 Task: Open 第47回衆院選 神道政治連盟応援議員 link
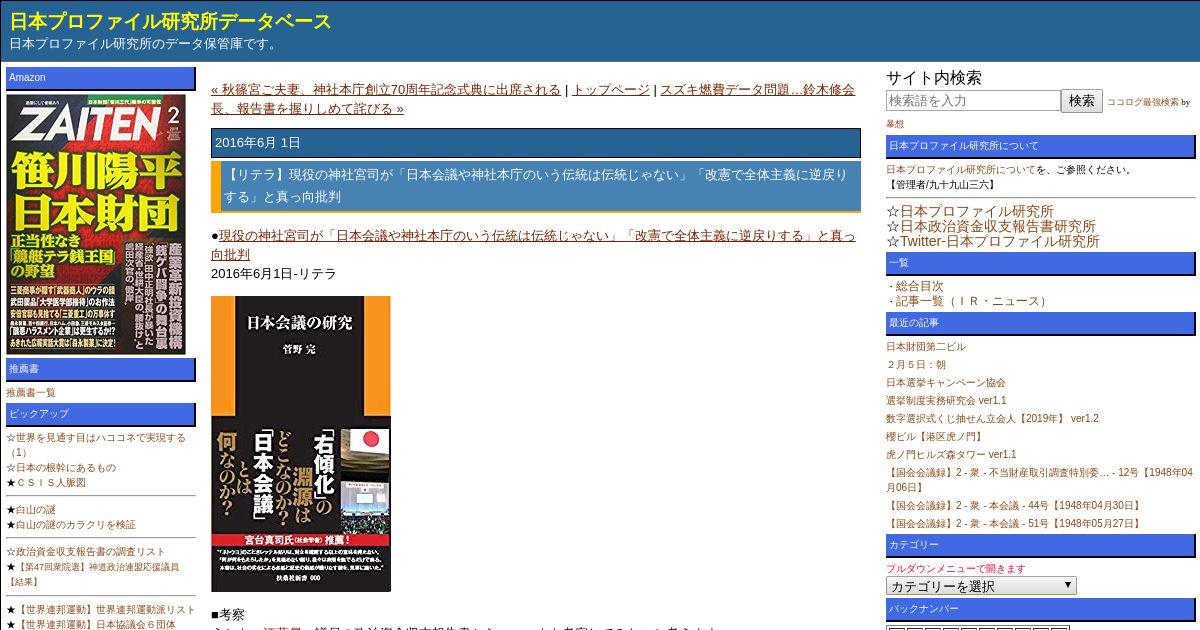[93, 574]
